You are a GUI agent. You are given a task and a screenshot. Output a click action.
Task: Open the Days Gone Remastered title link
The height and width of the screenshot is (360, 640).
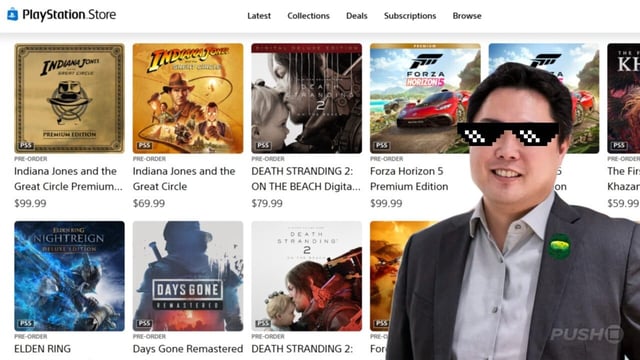point(188,349)
